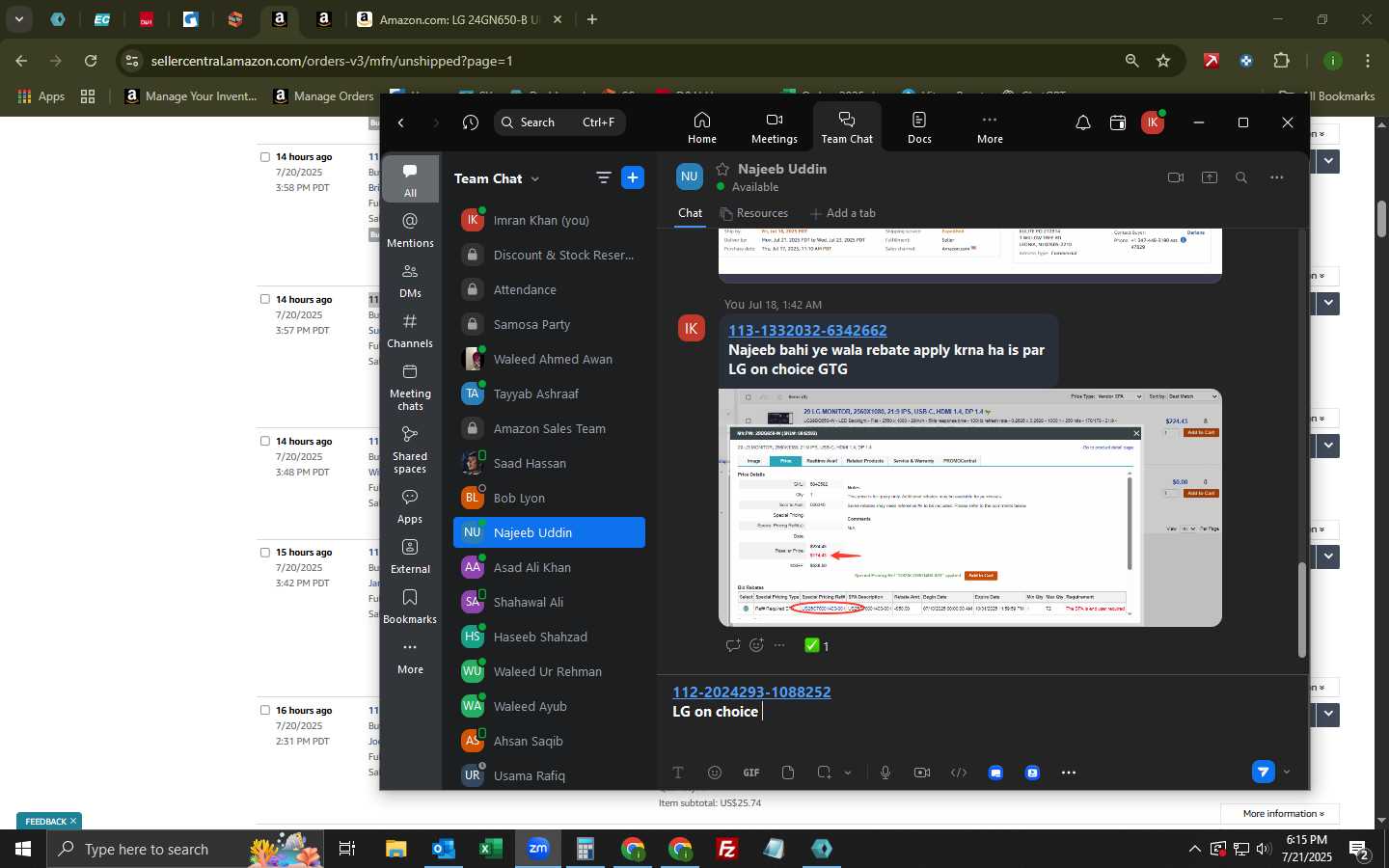Open Manage Orders bookmark
Image resolution: width=1389 pixels, height=868 pixels.
tap(323, 95)
